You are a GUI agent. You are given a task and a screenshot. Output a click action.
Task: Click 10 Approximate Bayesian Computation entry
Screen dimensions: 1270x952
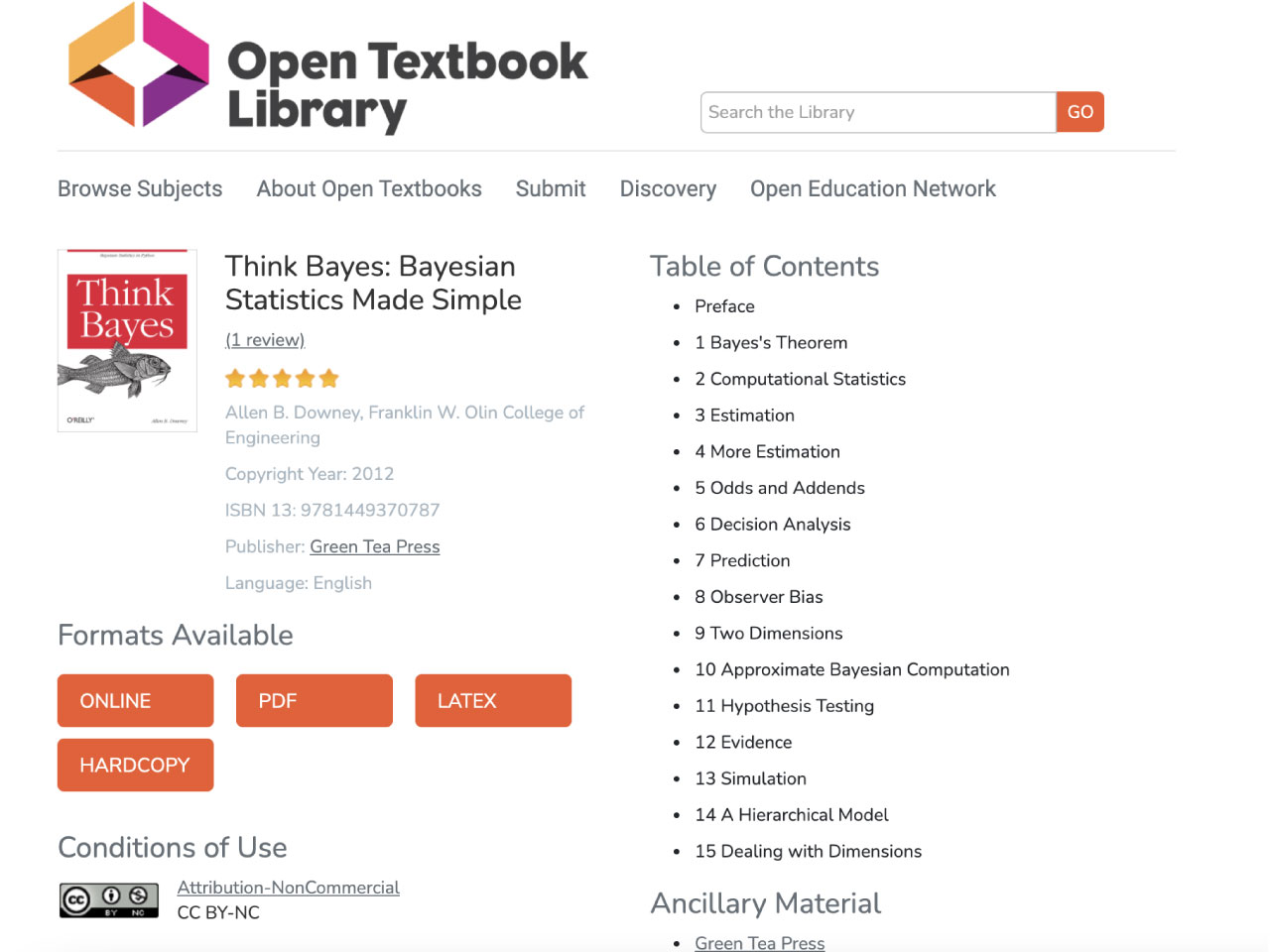click(852, 669)
